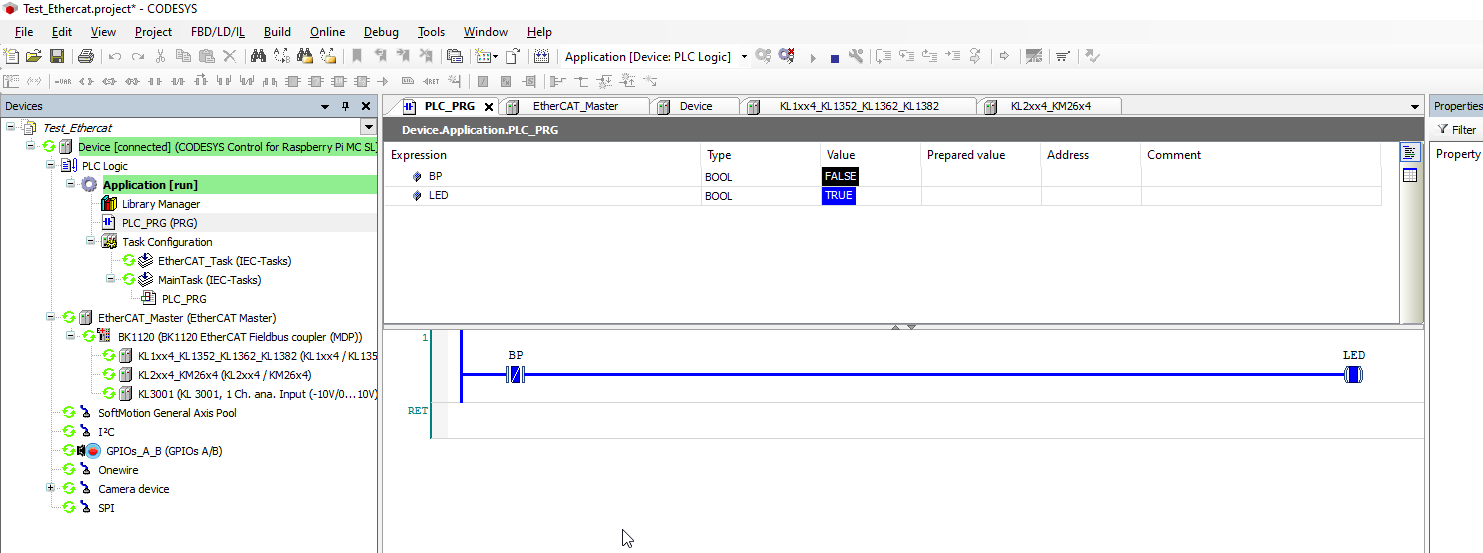Switch to the EtherCAT_Master tab
This screenshot has height=553, width=1483.
575,106
